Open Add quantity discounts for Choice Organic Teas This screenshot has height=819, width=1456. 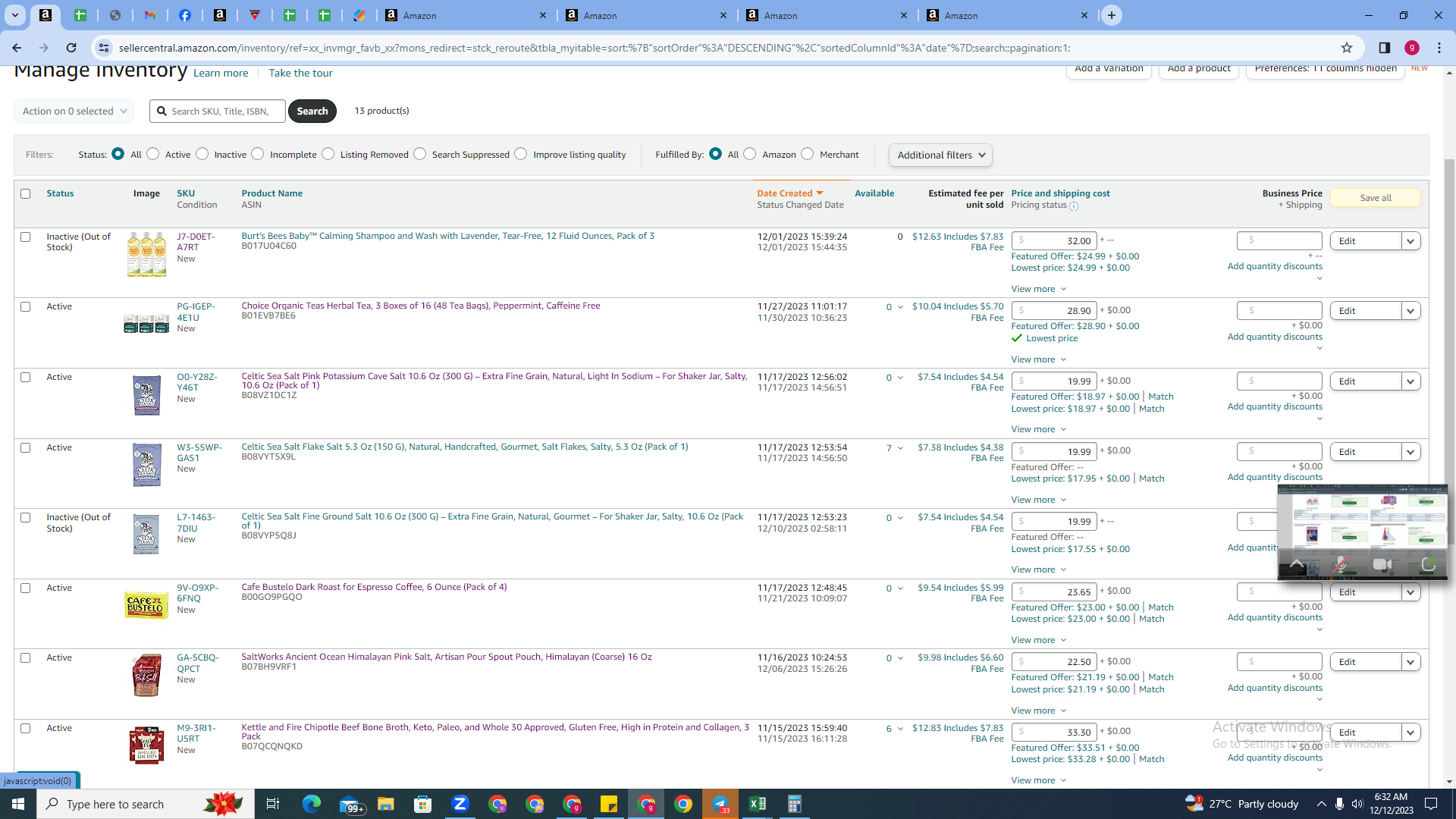pos(1275,337)
